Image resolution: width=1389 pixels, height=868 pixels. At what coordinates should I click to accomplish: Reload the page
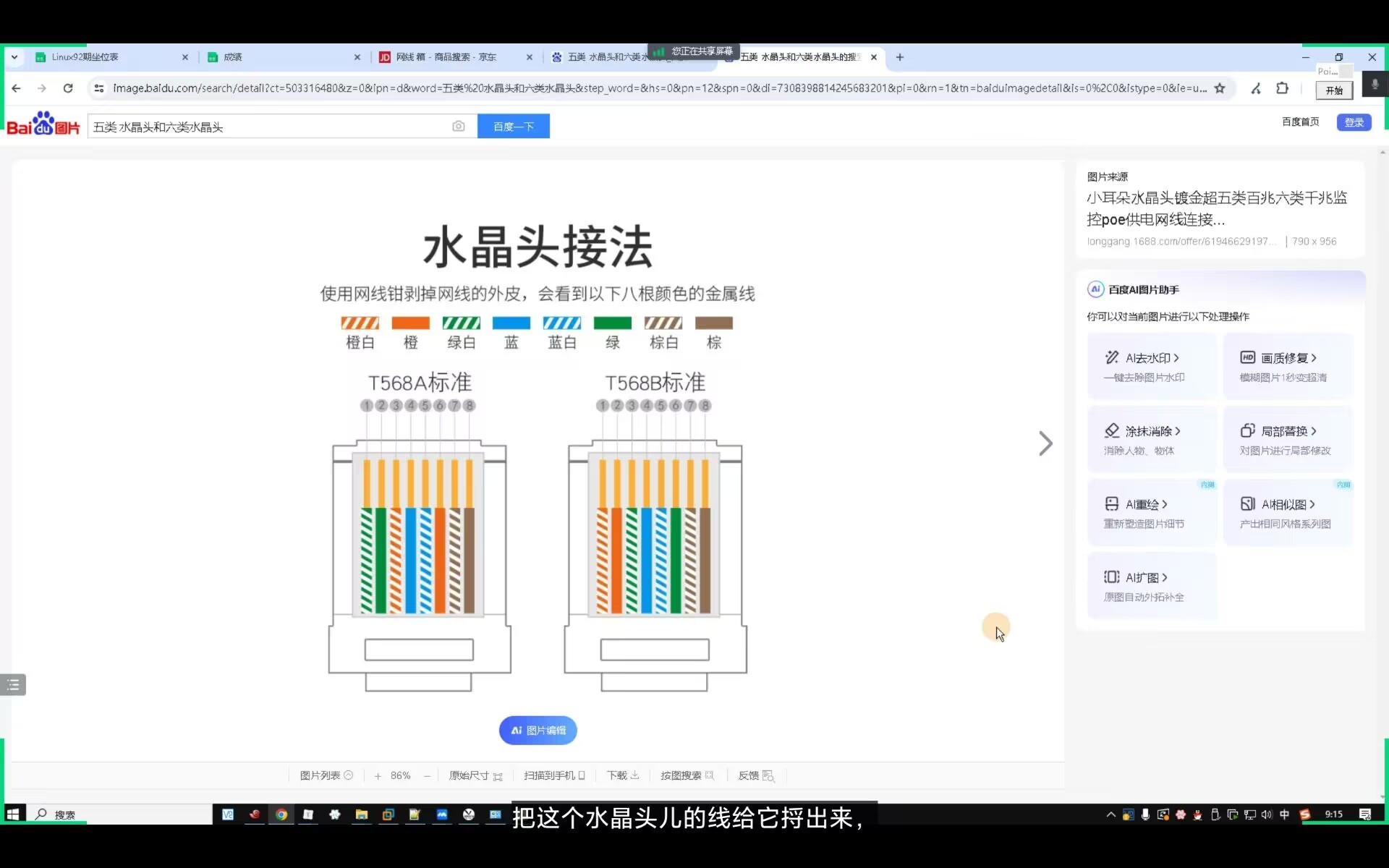click(68, 88)
